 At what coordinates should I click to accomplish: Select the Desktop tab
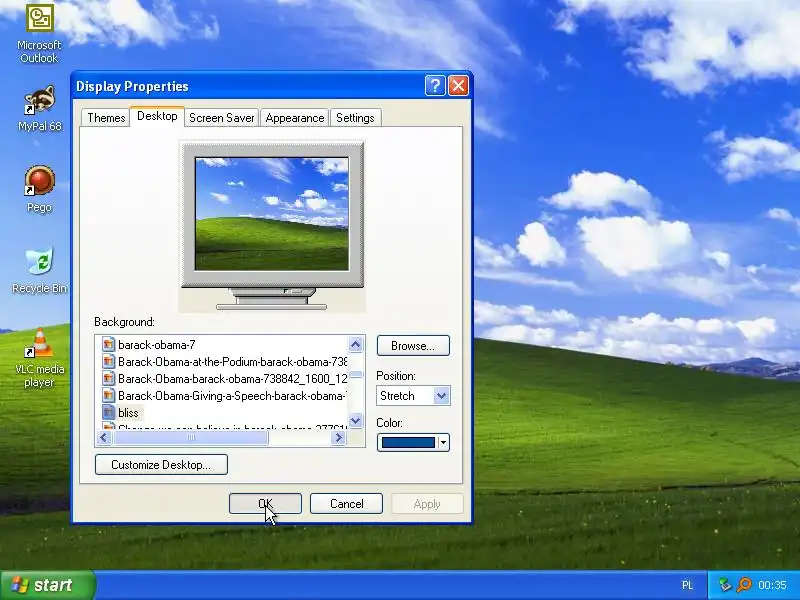coord(157,116)
